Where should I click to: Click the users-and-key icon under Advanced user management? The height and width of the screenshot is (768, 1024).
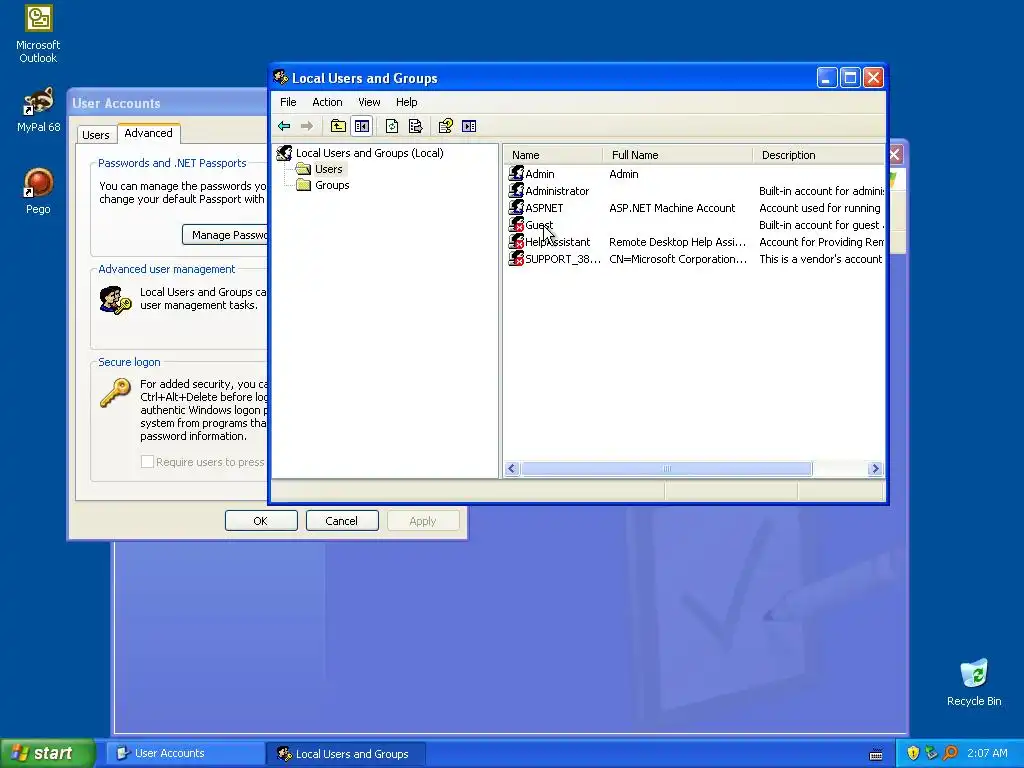pos(115,300)
